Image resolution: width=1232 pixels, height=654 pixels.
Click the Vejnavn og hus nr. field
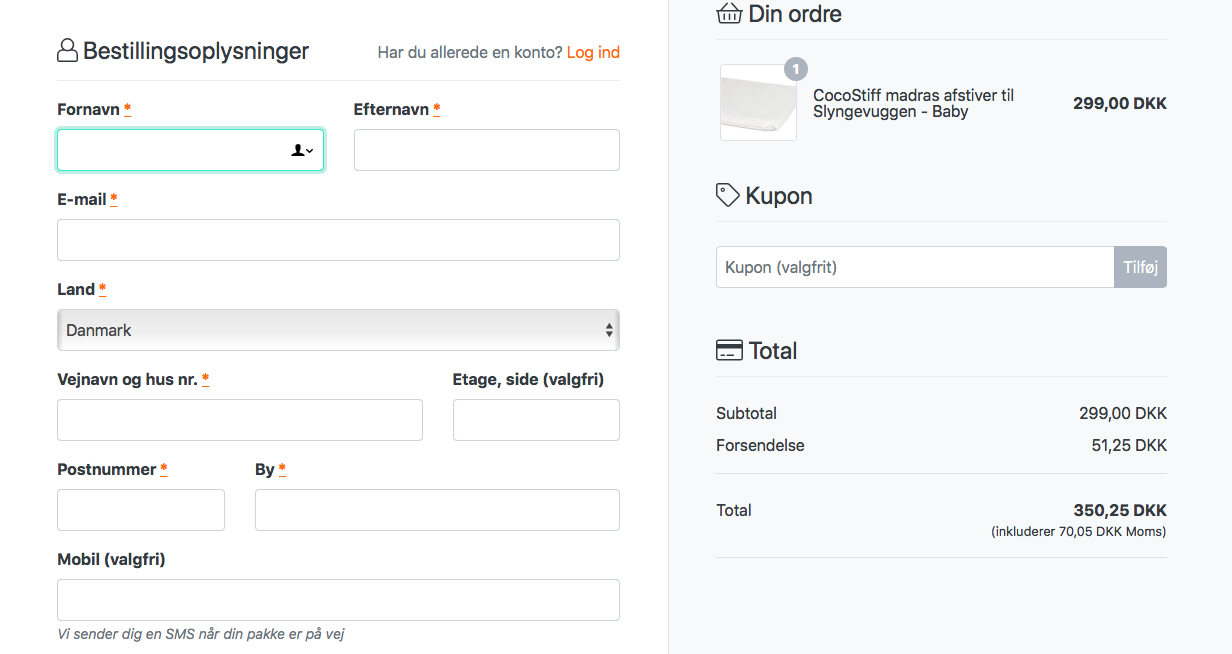coord(240,420)
